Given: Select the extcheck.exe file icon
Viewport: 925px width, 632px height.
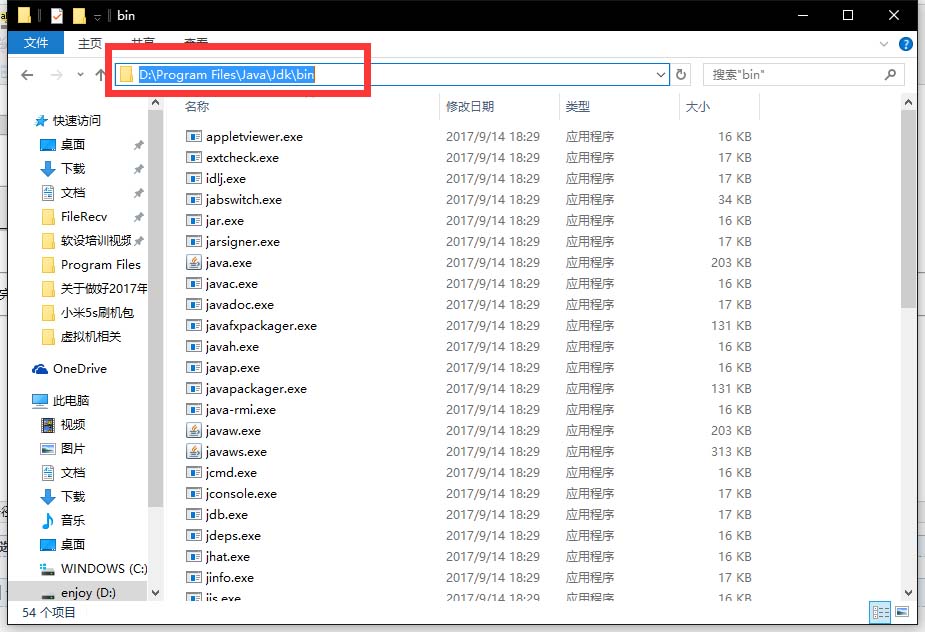Looking at the screenshot, I should coord(193,158).
